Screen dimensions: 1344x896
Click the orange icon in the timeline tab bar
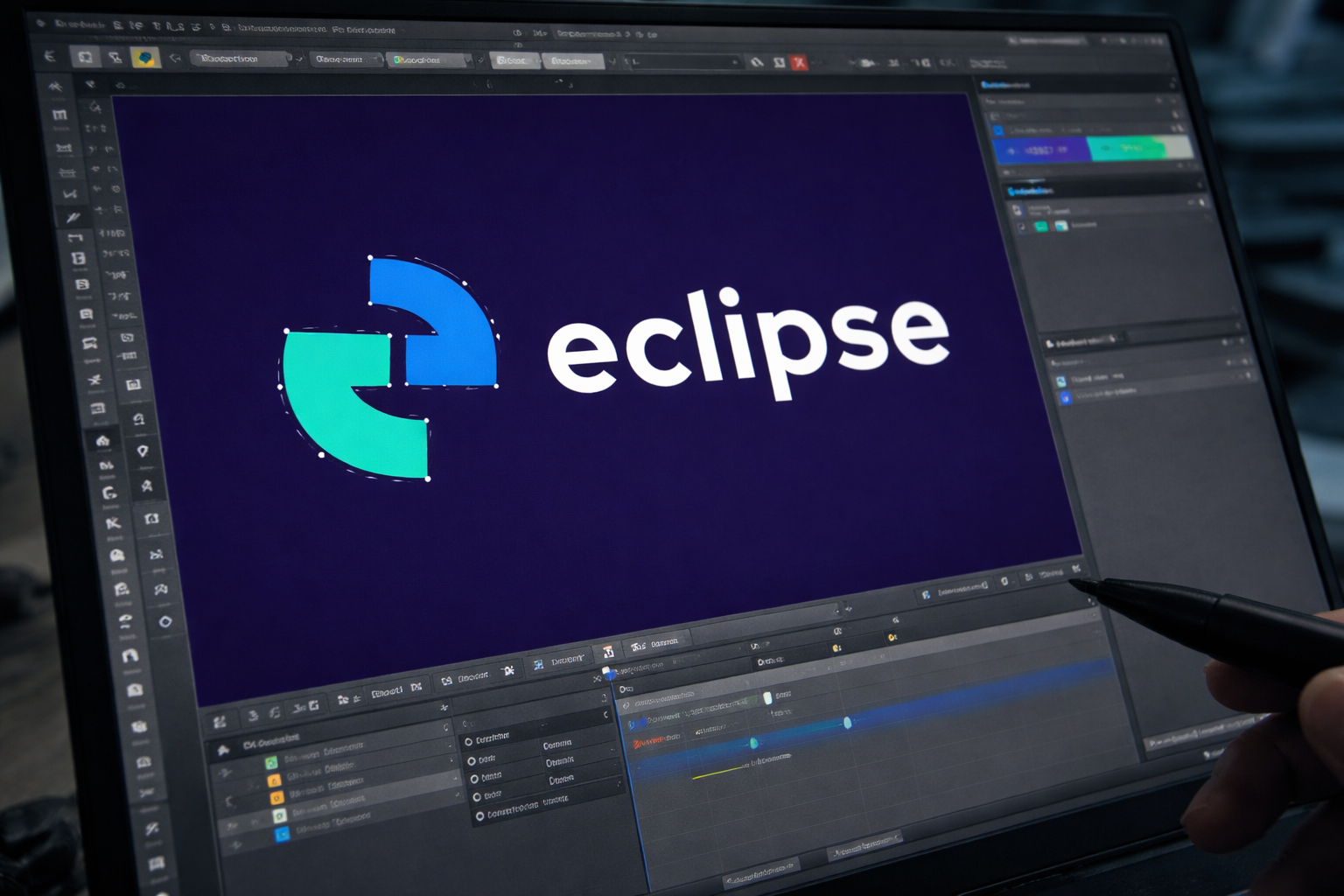(x=608, y=652)
